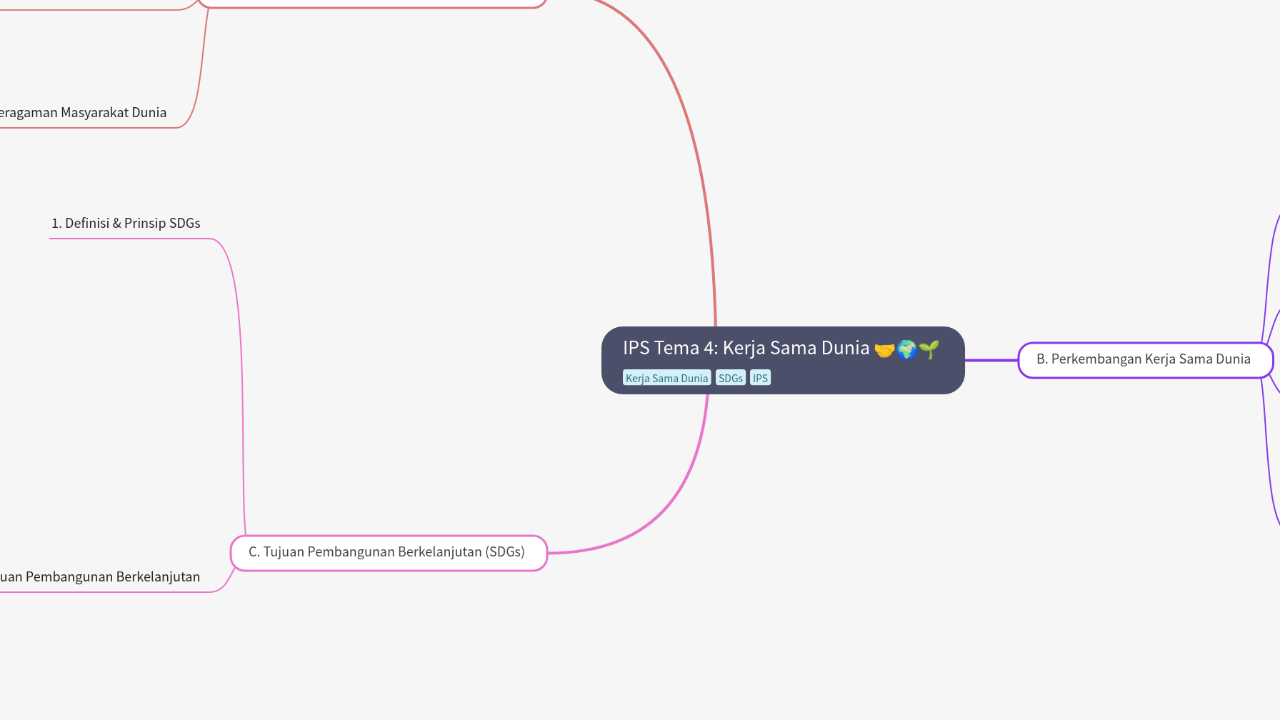Click the 'IPS' tag on central node

tap(761, 378)
